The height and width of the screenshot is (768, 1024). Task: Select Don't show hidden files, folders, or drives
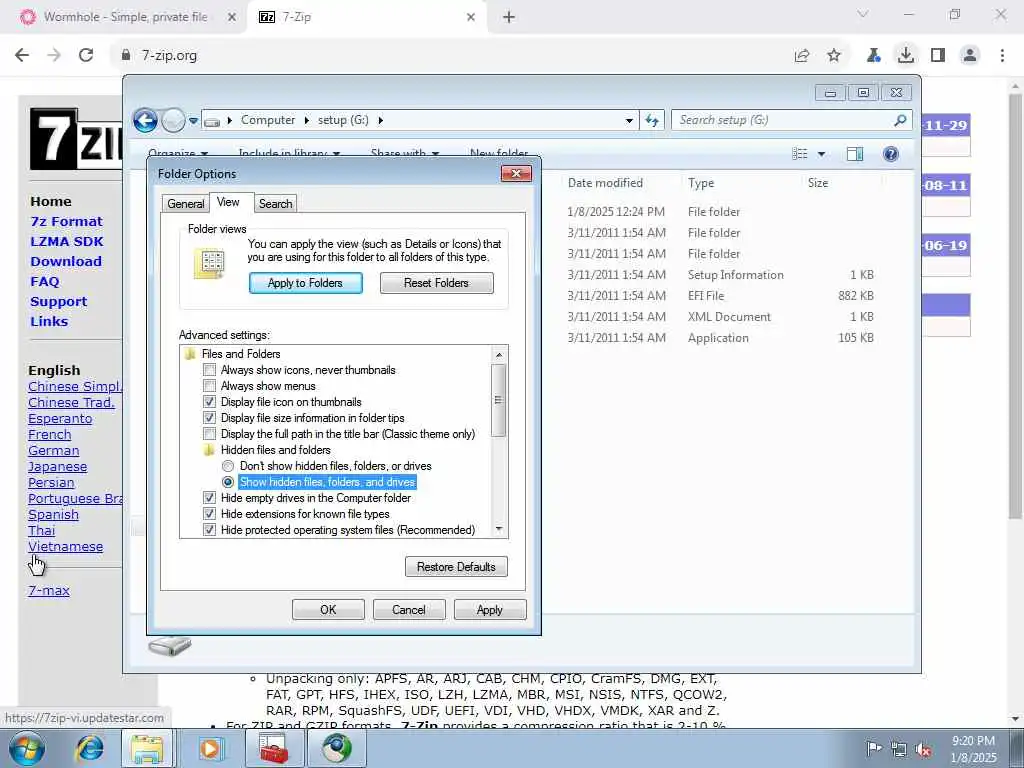click(x=228, y=466)
